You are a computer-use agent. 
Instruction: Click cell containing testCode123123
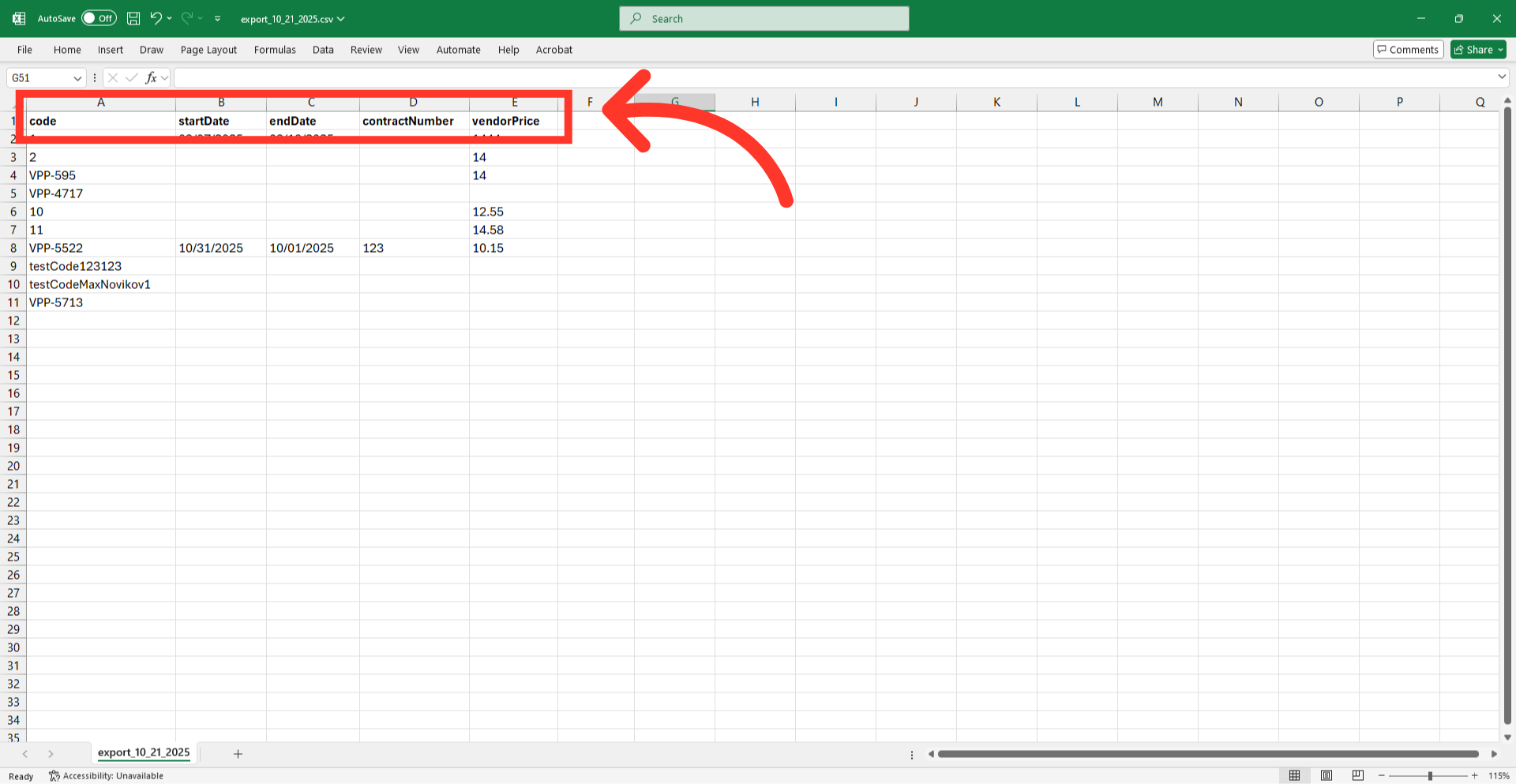click(x=101, y=266)
